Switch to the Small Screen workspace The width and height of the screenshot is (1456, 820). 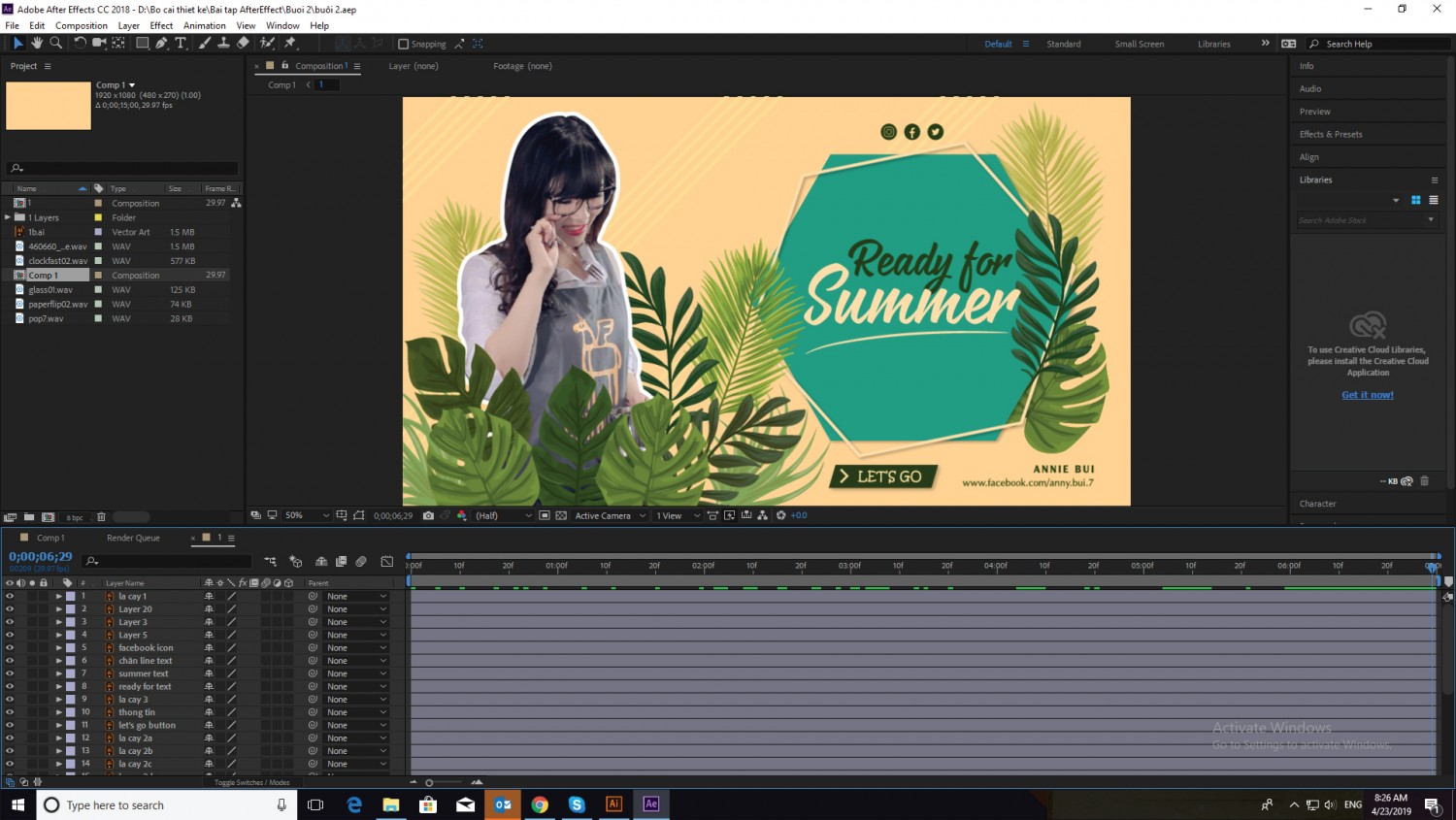1140,44
